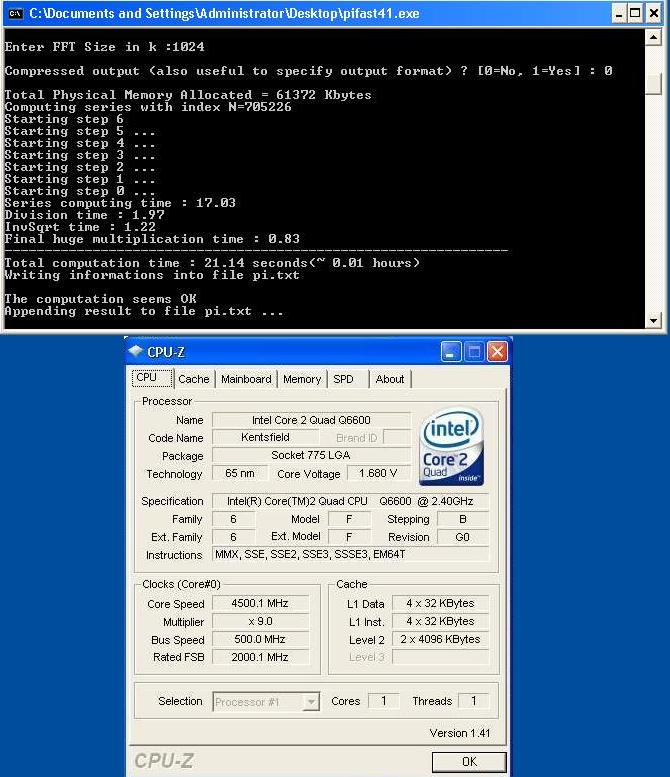Click the Enter FFT Size line in console

(x=105, y=47)
